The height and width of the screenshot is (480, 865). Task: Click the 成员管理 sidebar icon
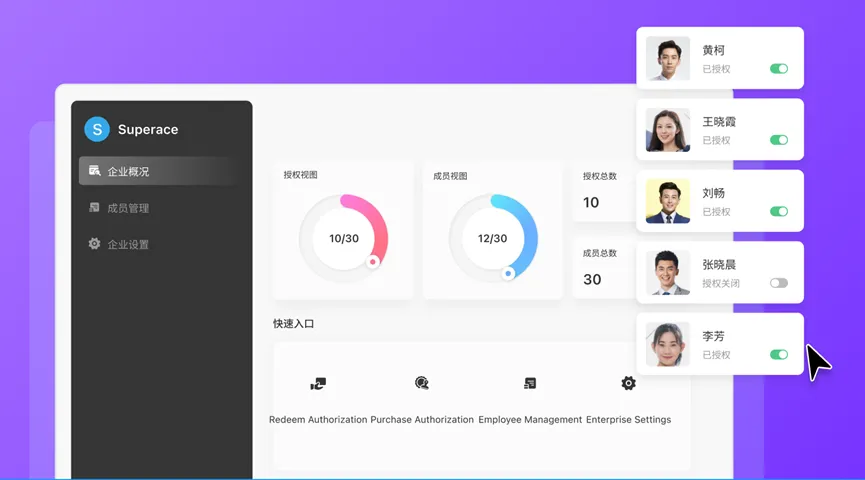click(94, 207)
